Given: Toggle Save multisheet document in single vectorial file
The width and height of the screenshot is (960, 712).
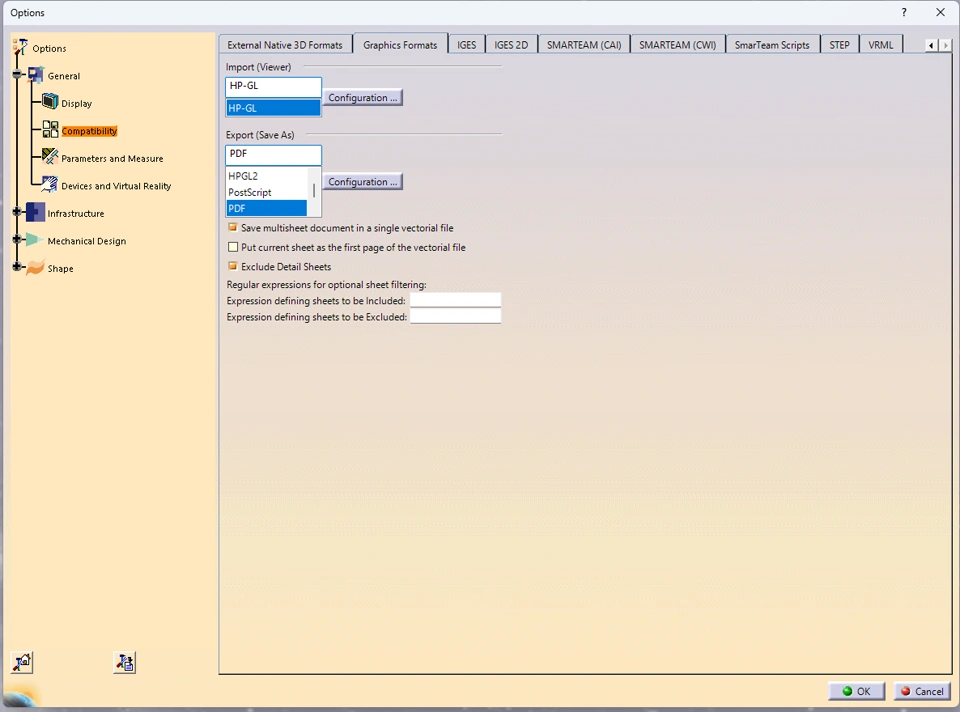Looking at the screenshot, I should click(233, 228).
